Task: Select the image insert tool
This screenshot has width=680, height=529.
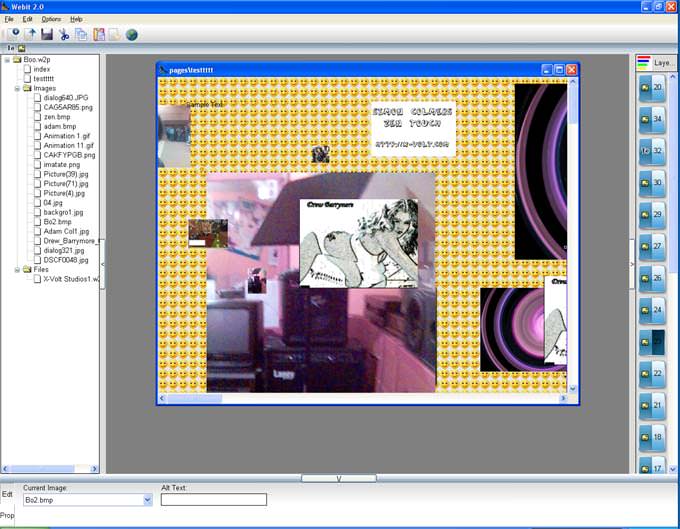Action: pos(21,48)
